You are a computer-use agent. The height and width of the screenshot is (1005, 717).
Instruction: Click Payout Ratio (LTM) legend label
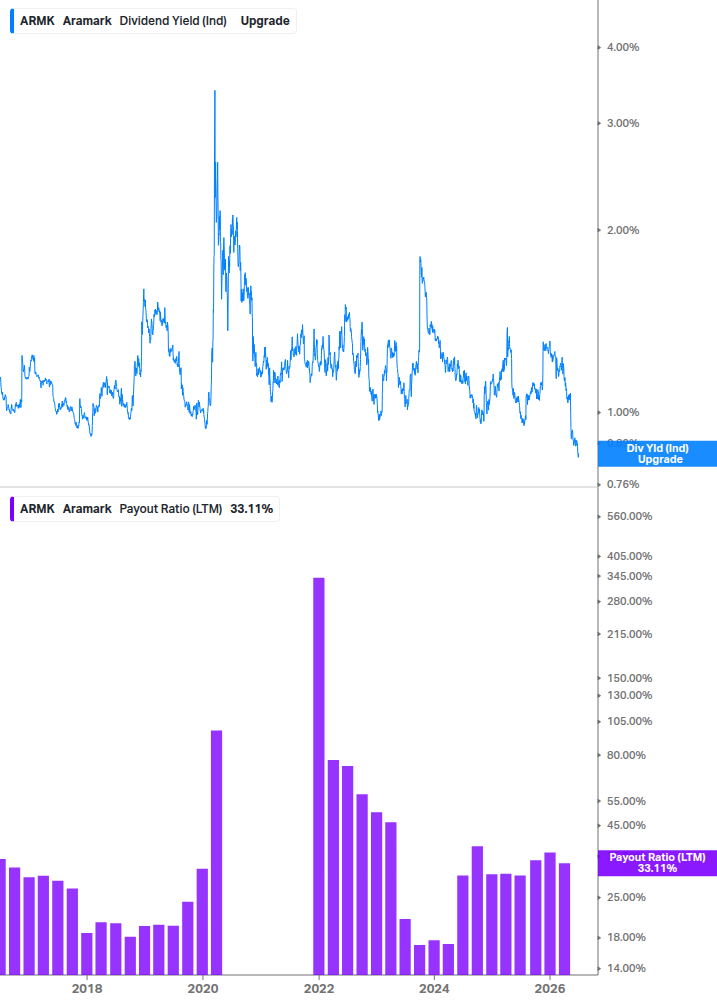point(170,509)
